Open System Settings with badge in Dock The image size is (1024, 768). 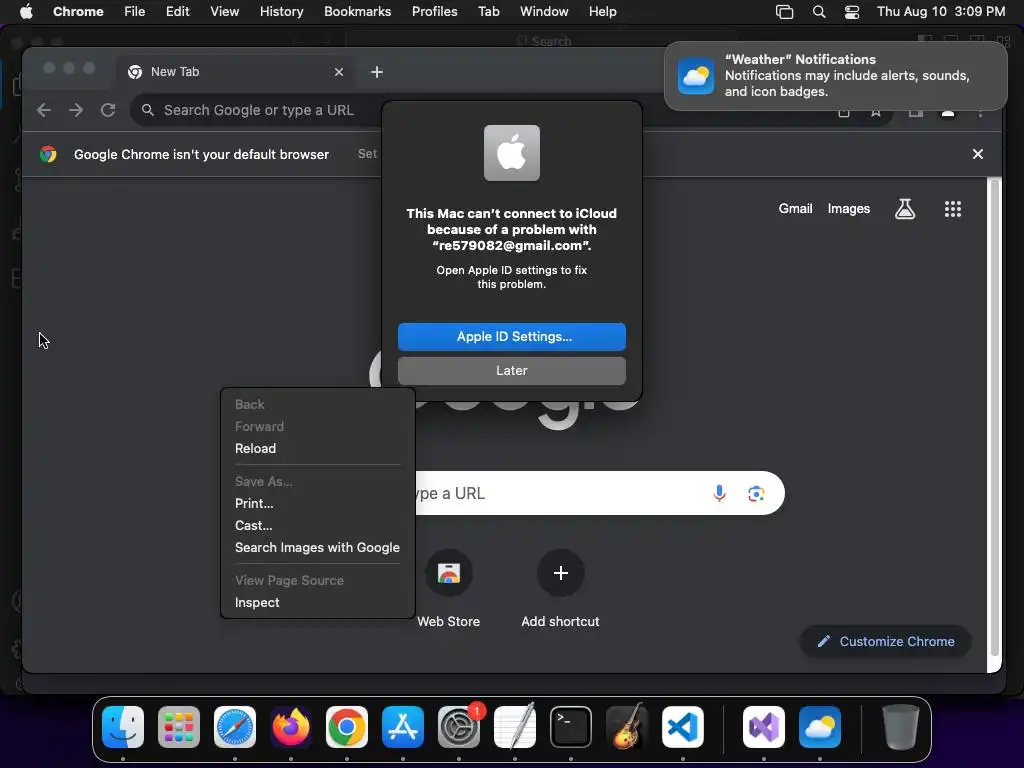(x=459, y=727)
